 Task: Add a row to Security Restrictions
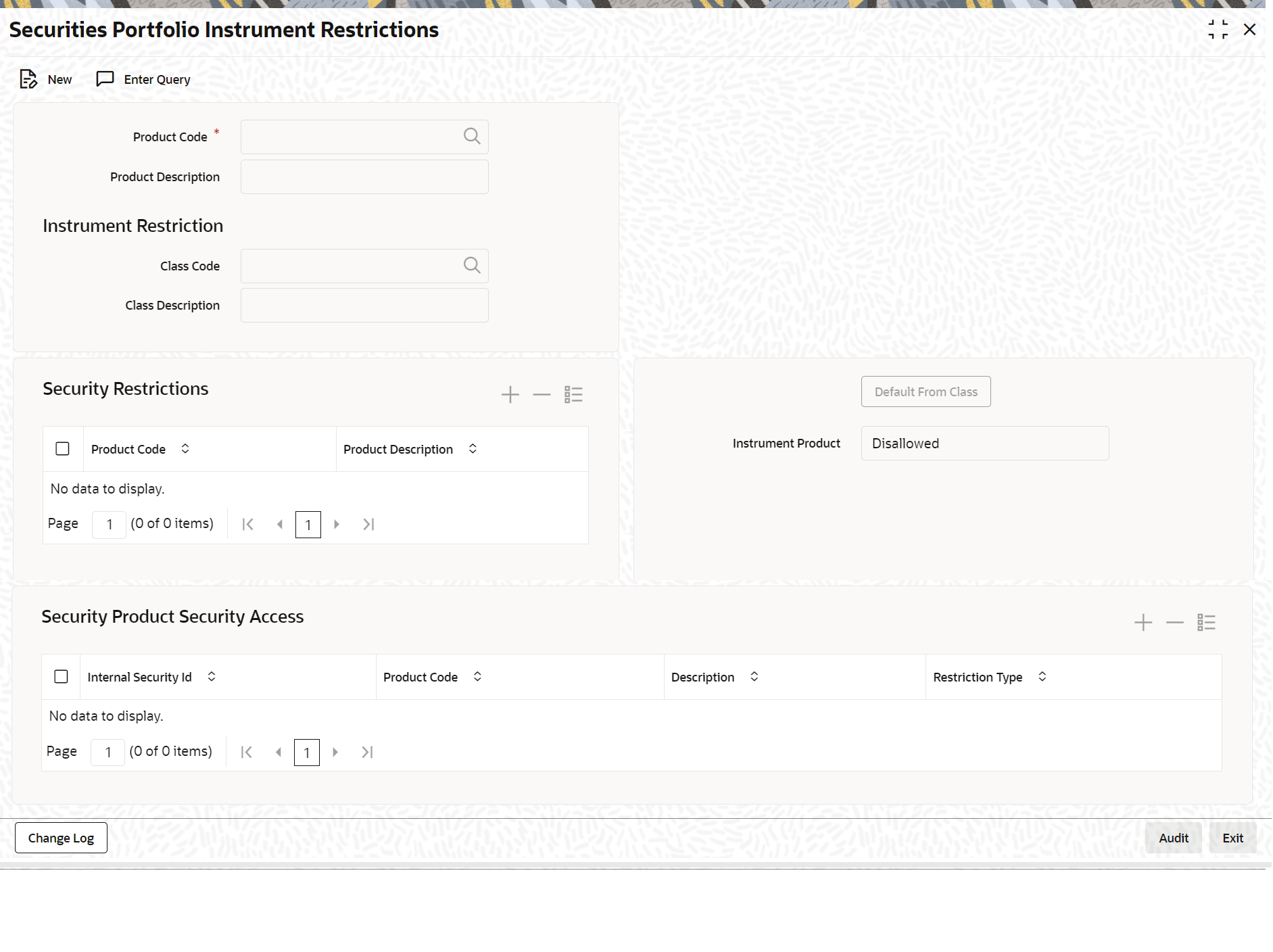[x=510, y=394]
